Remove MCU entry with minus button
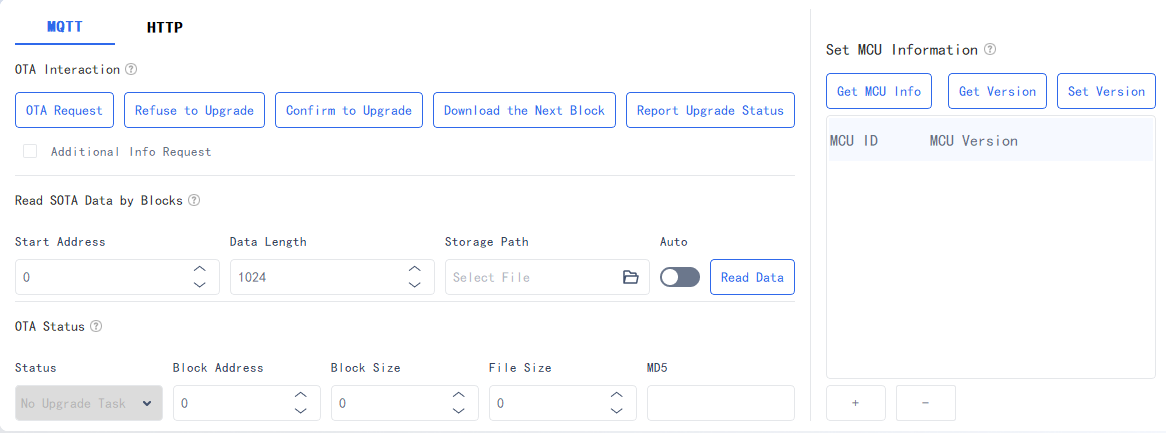 925,402
